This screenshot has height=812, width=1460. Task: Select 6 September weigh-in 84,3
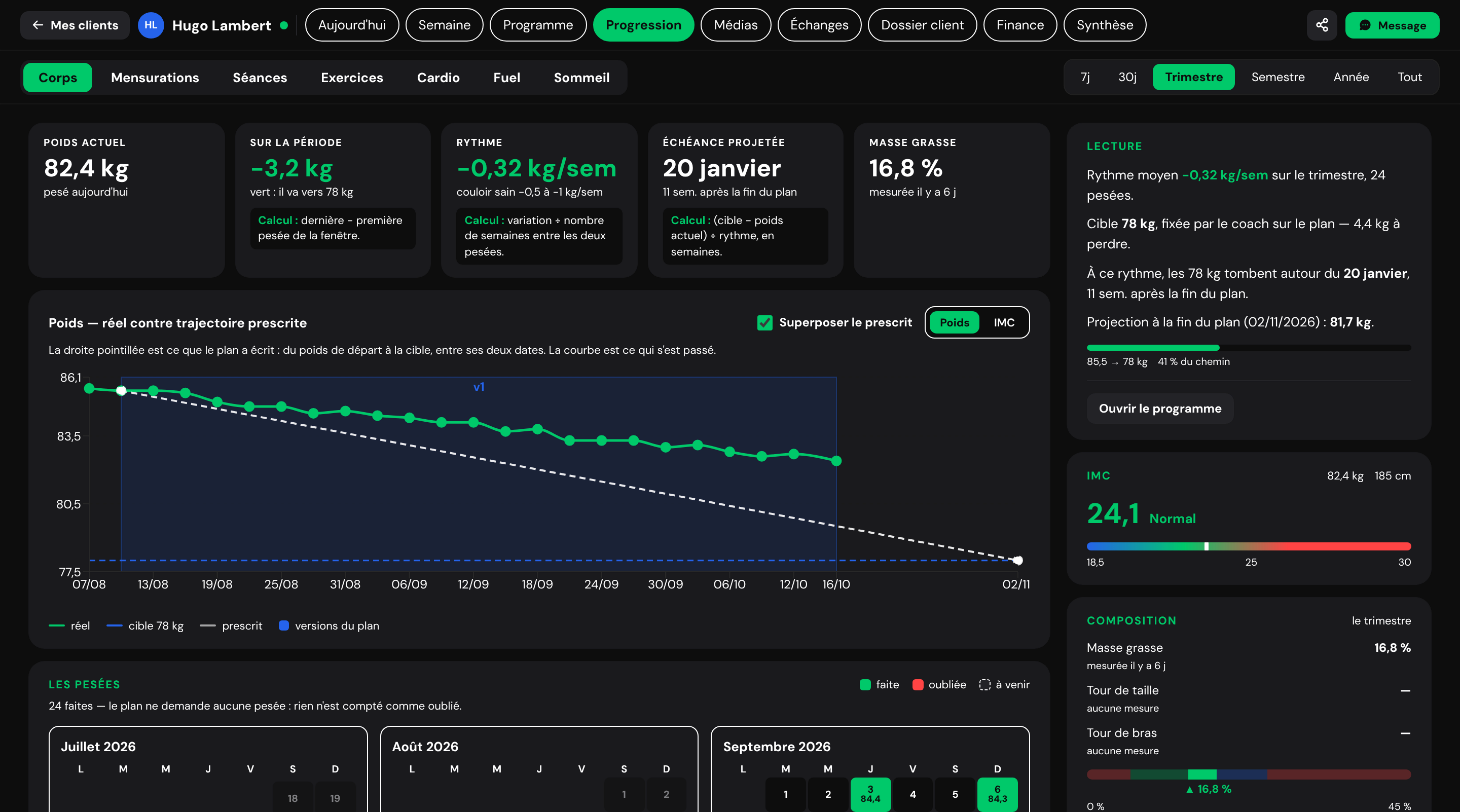coord(997,794)
